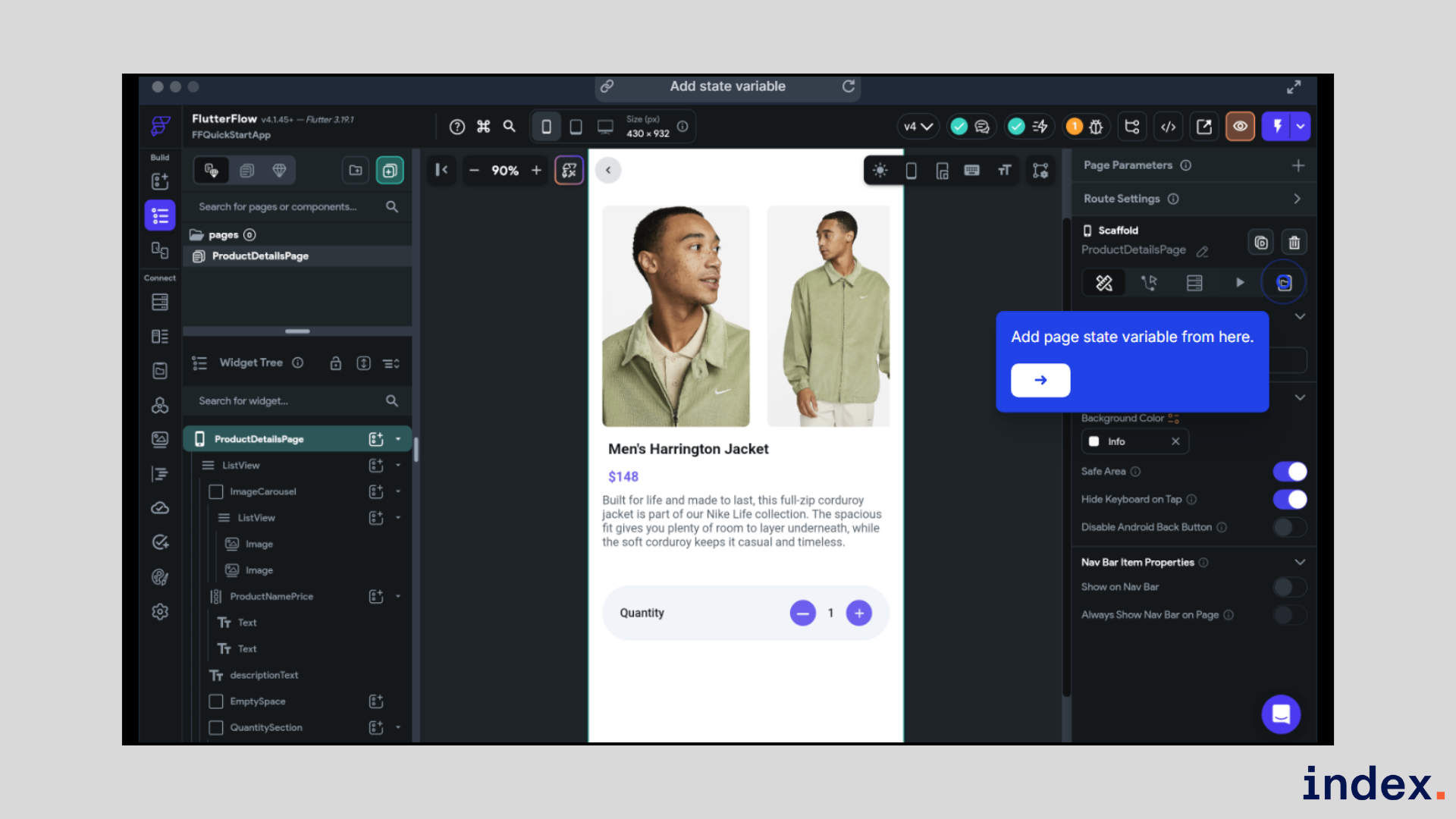This screenshot has height=819, width=1456.
Task: Toggle the Safe Area switch
Action: click(1289, 472)
